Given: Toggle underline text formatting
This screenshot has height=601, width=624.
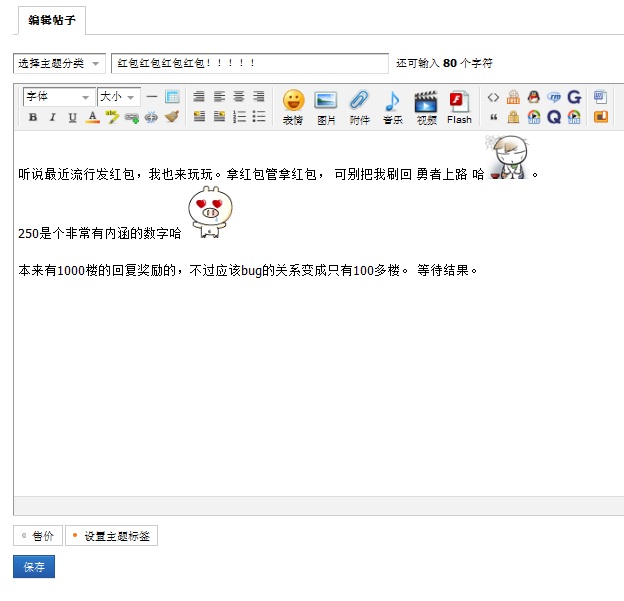Looking at the screenshot, I should (72, 117).
